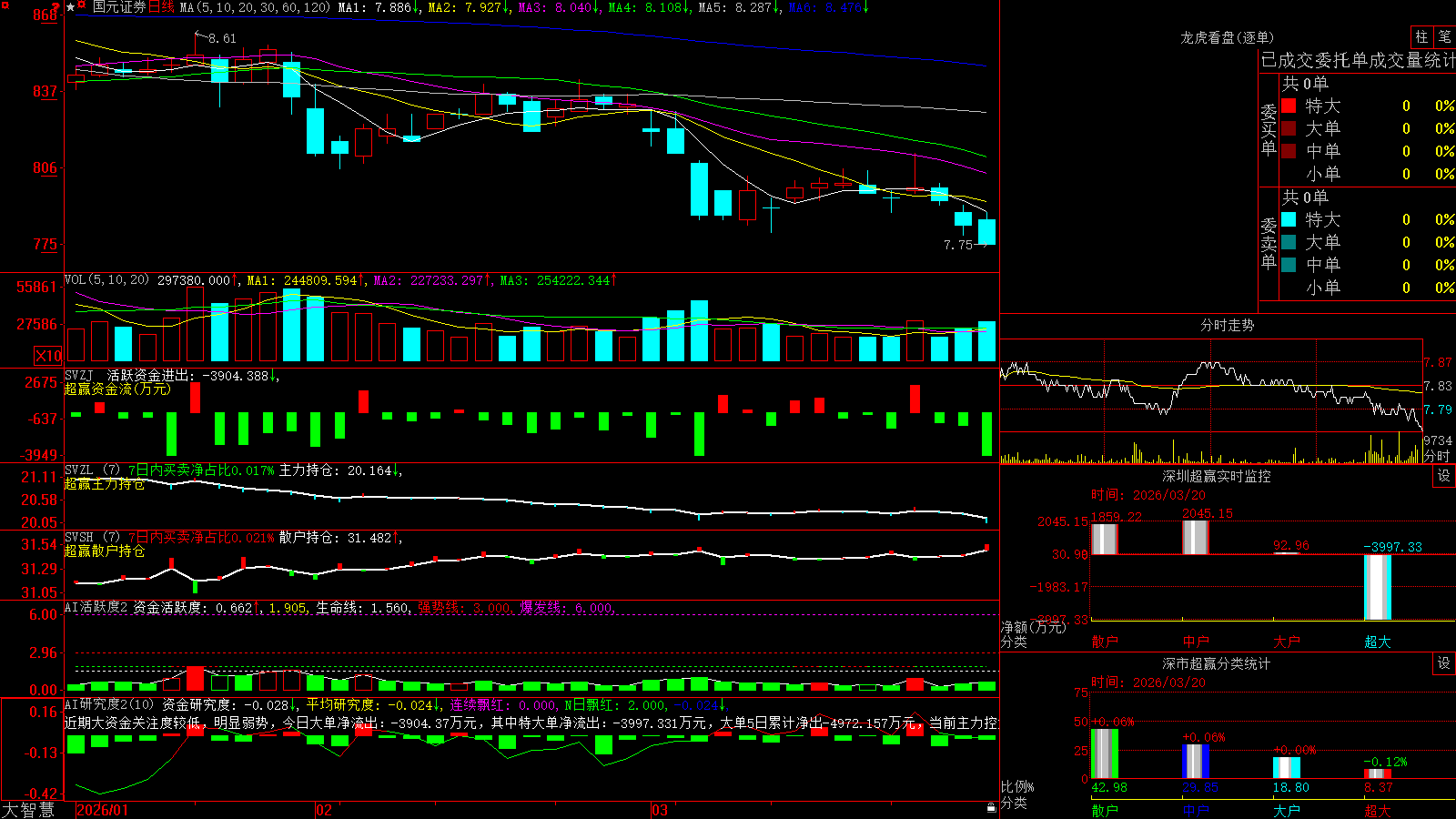Click the 已成交委托单成交量统计 header
1456x819 pixels.
pyautogui.click(x=1358, y=60)
